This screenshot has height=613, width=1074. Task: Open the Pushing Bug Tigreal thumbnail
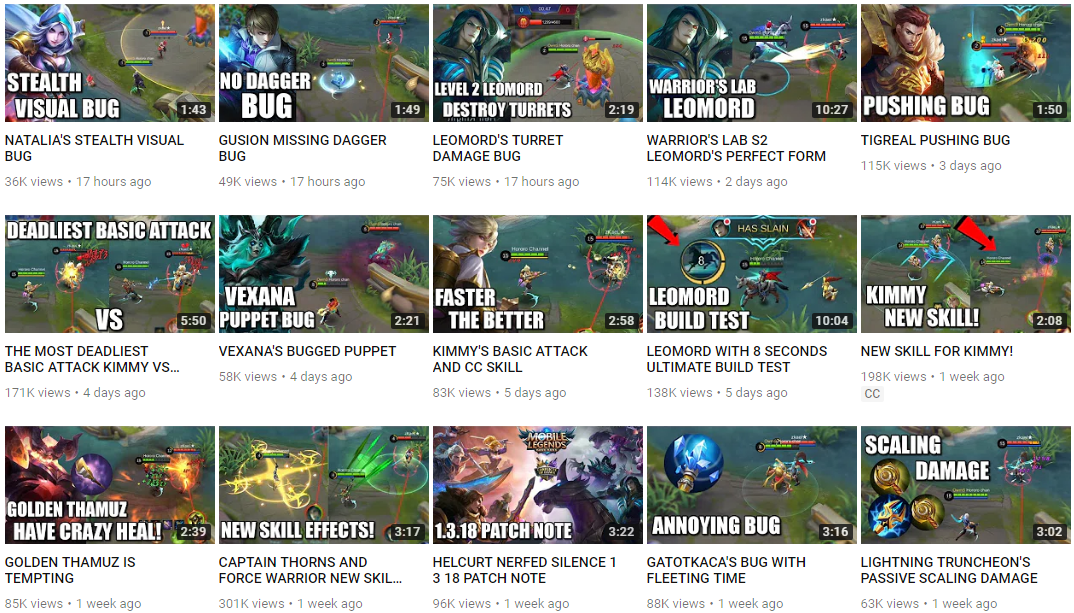click(x=966, y=63)
